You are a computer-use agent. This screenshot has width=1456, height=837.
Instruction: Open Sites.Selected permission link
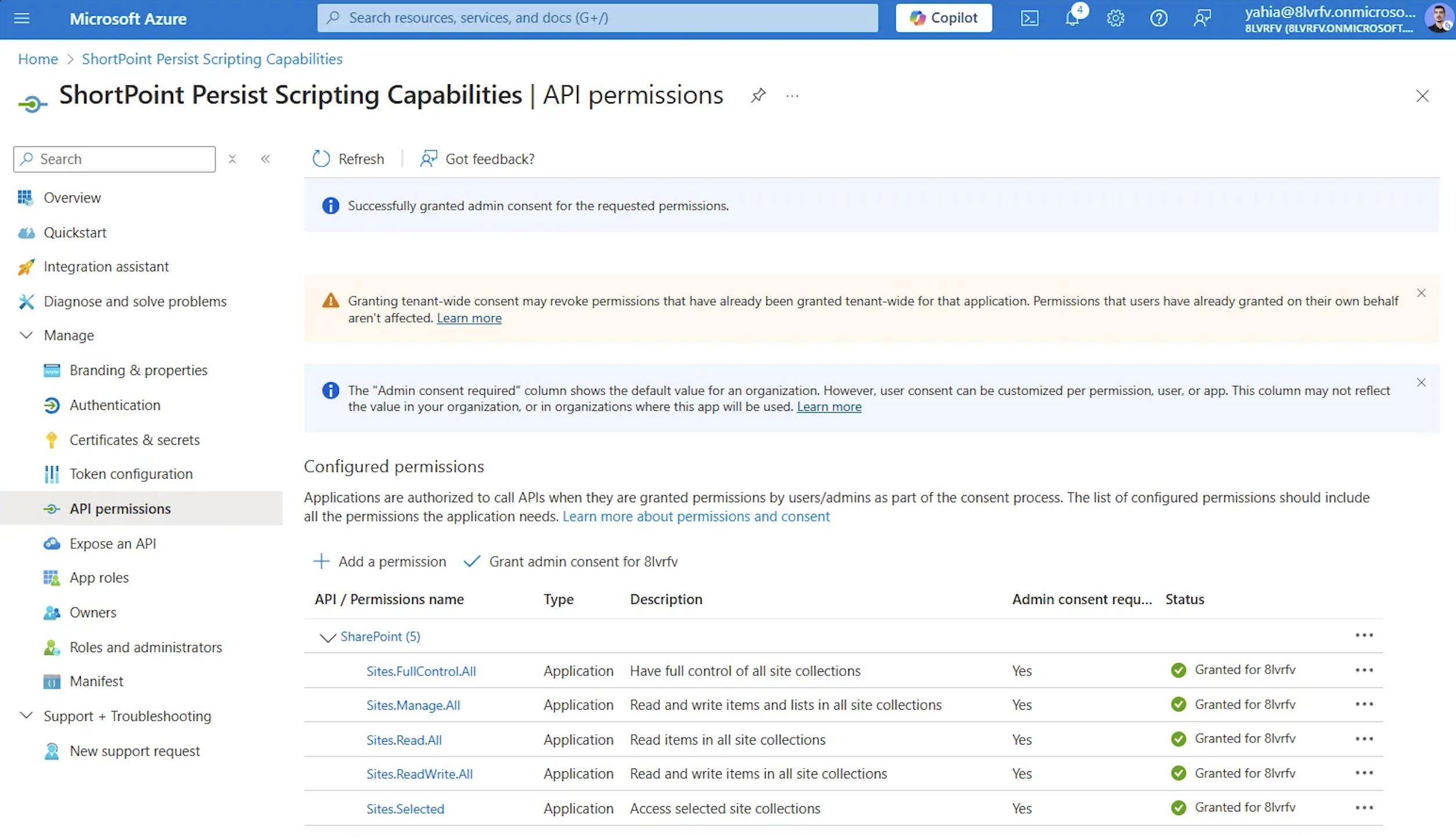(x=405, y=809)
